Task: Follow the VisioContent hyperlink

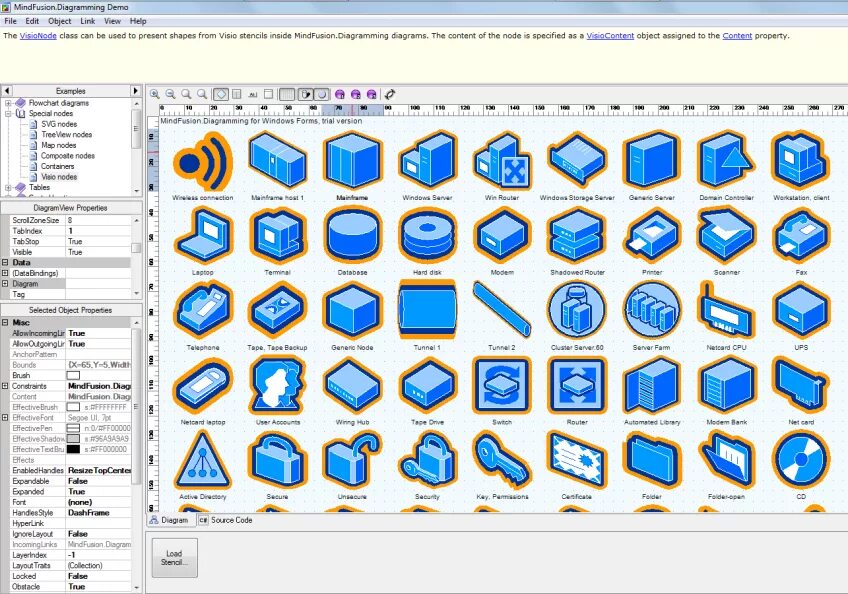Action: click(610, 36)
